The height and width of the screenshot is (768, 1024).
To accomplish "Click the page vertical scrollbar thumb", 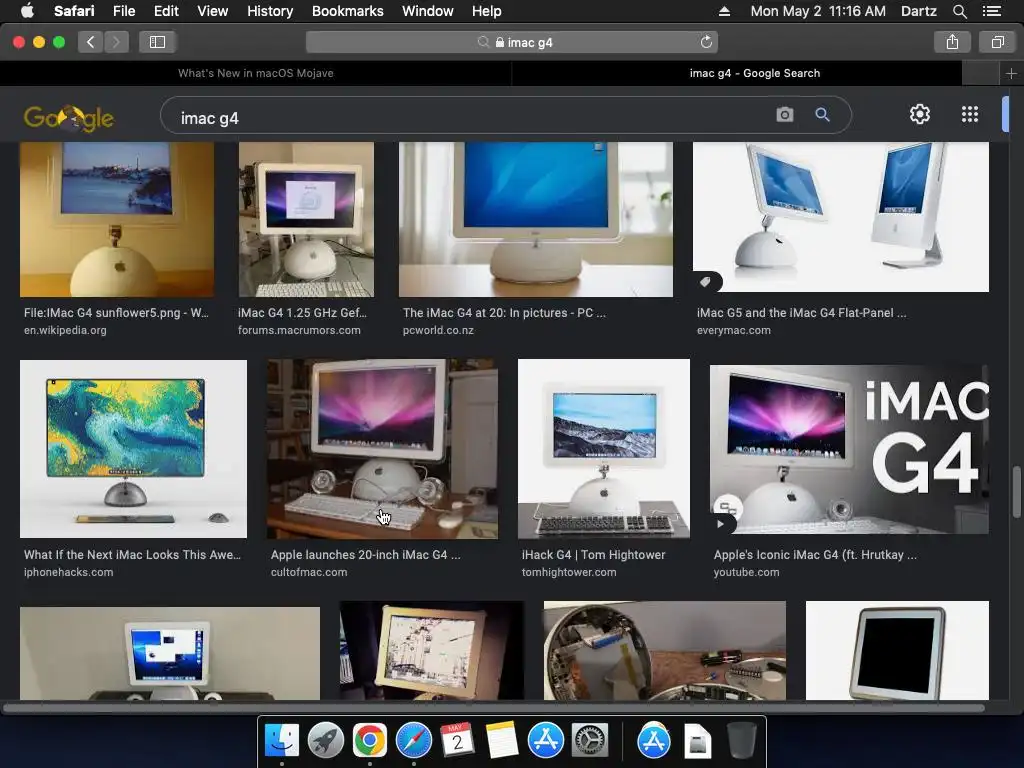I will click(1016, 491).
